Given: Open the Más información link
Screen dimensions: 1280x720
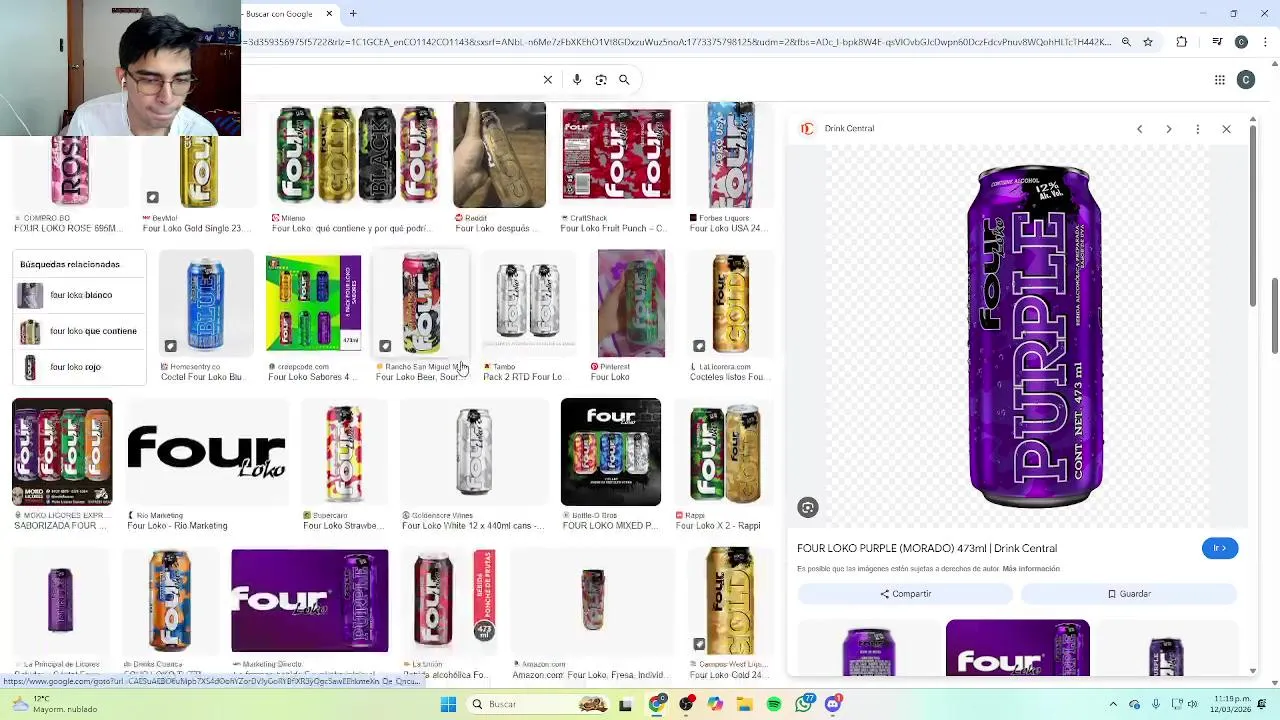Looking at the screenshot, I should pyautogui.click(x=1031, y=569).
